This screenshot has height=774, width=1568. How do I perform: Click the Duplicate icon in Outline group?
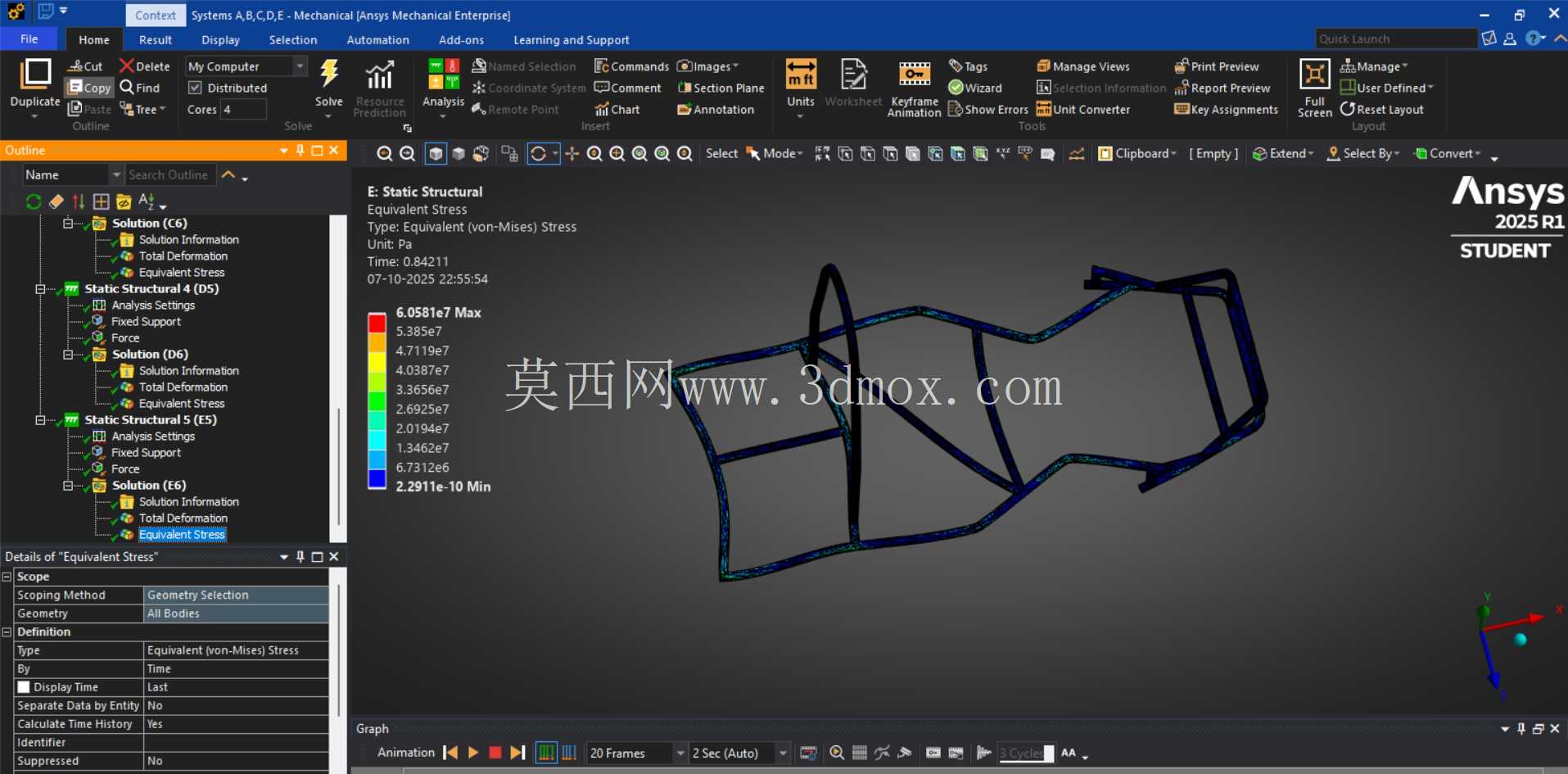tap(35, 74)
